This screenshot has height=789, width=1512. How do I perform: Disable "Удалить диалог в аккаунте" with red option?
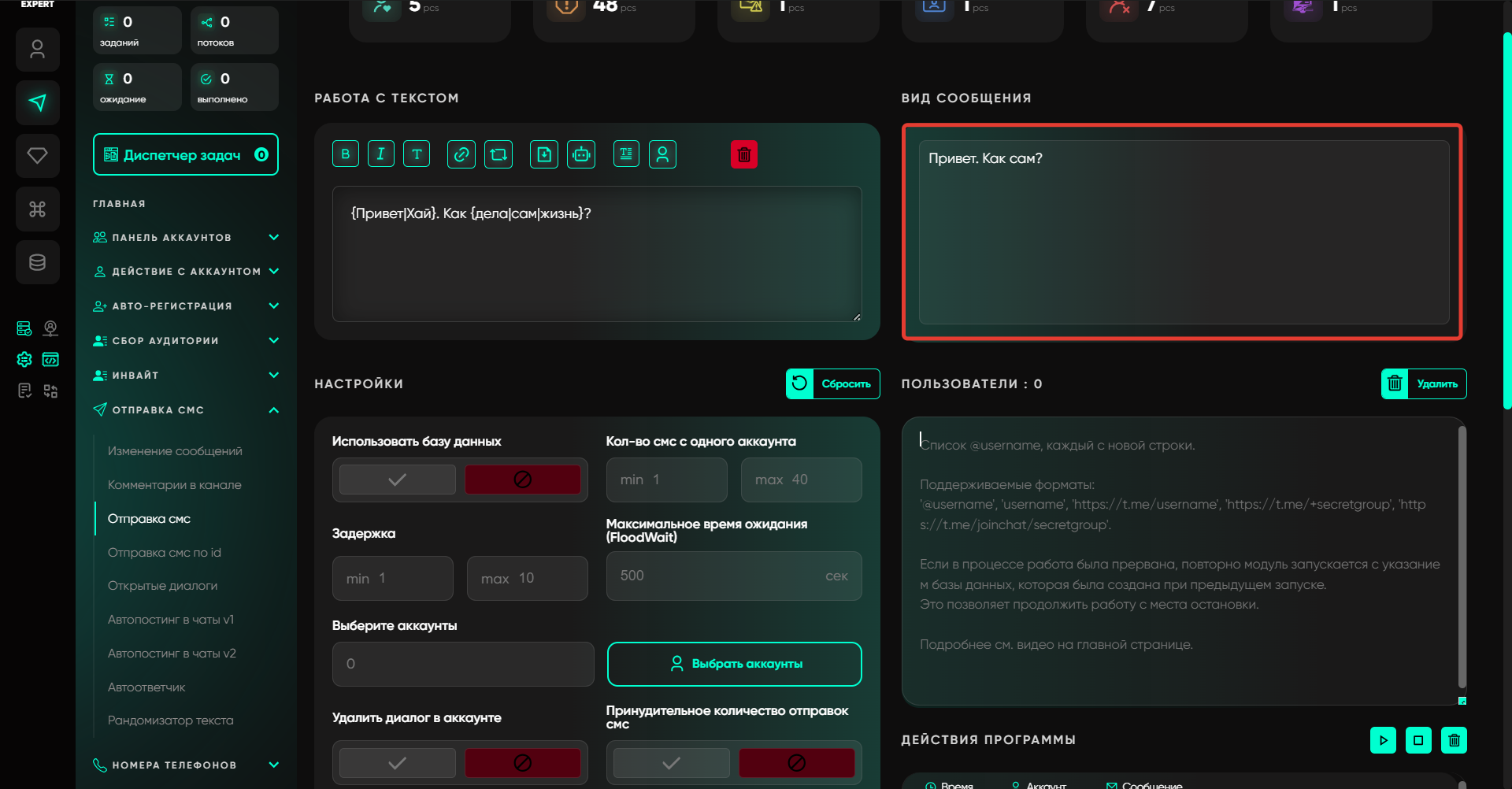tap(522, 762)
